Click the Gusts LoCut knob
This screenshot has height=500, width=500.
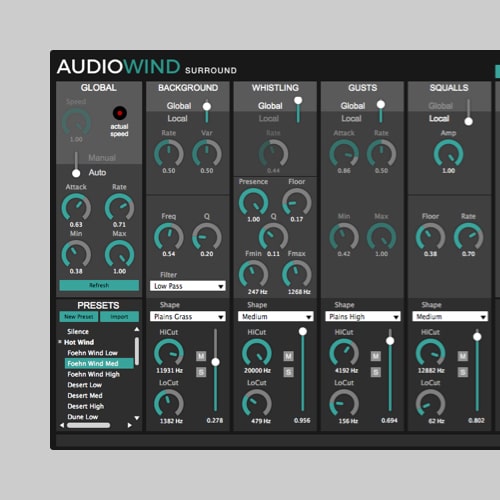pos(344,403)
